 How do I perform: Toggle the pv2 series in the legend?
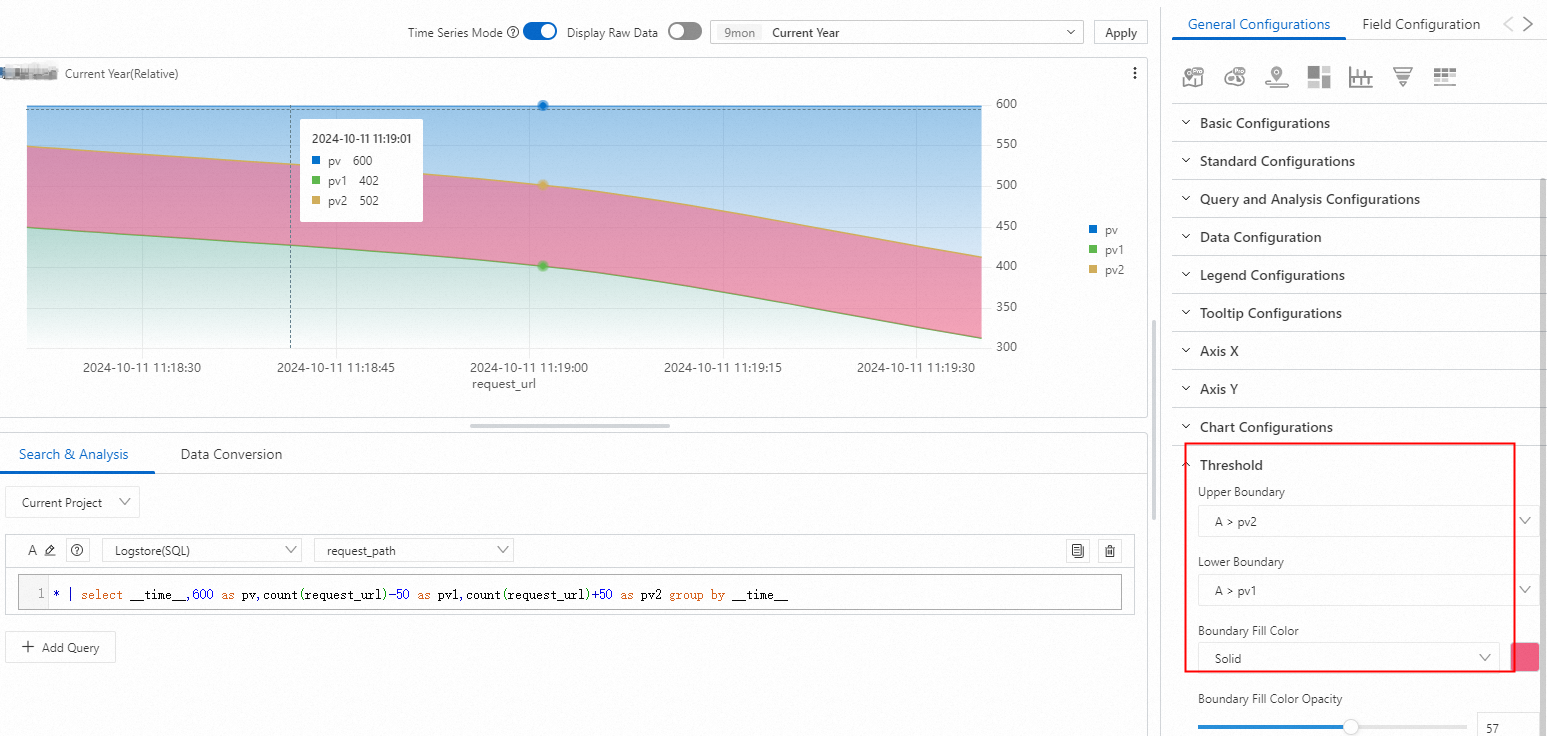tap(1106, 270)
